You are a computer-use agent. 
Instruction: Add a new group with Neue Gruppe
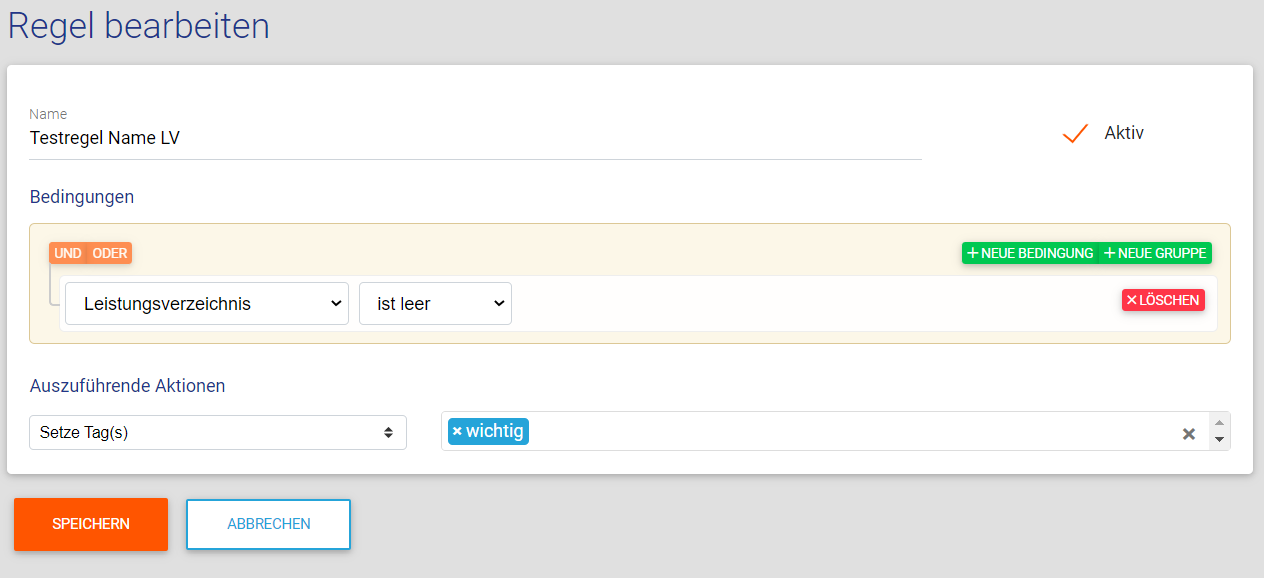1156,253
